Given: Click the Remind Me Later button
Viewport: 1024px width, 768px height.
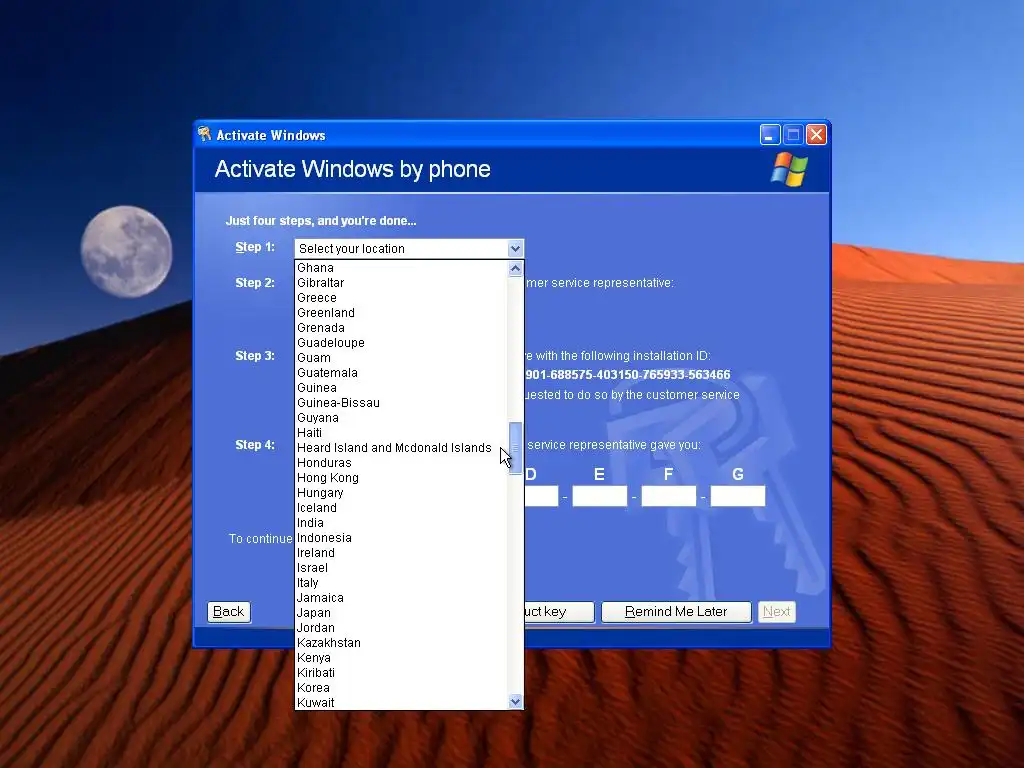Looking at the screenshot, I should point(676,612).
